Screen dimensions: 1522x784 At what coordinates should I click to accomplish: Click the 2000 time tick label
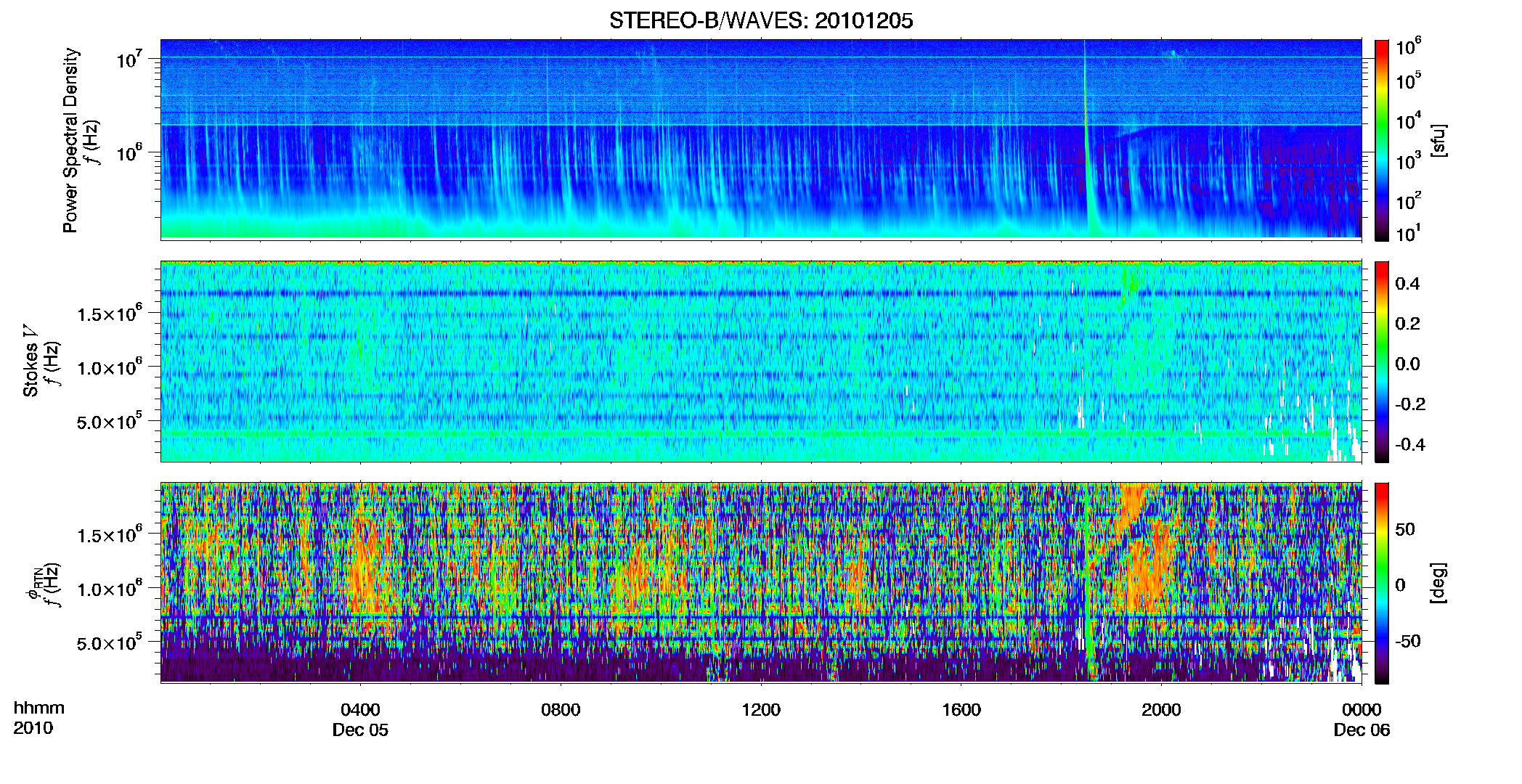[x=1161, y=710]
